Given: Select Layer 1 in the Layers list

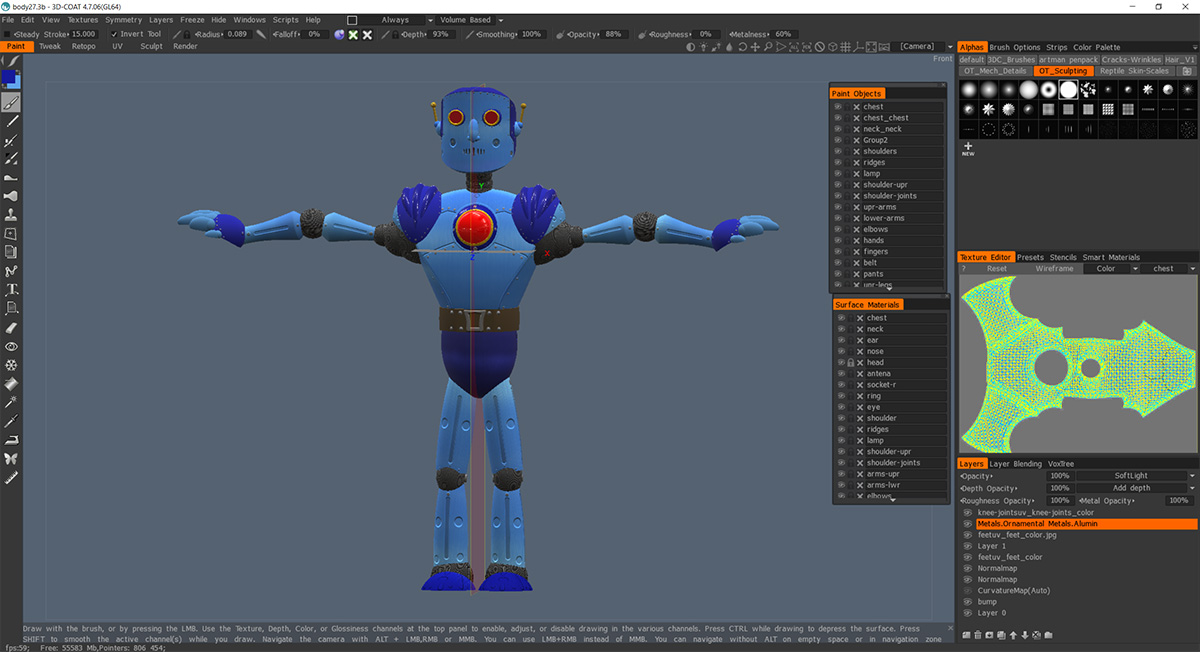Looking at the screenshot, I should (992, 546).
